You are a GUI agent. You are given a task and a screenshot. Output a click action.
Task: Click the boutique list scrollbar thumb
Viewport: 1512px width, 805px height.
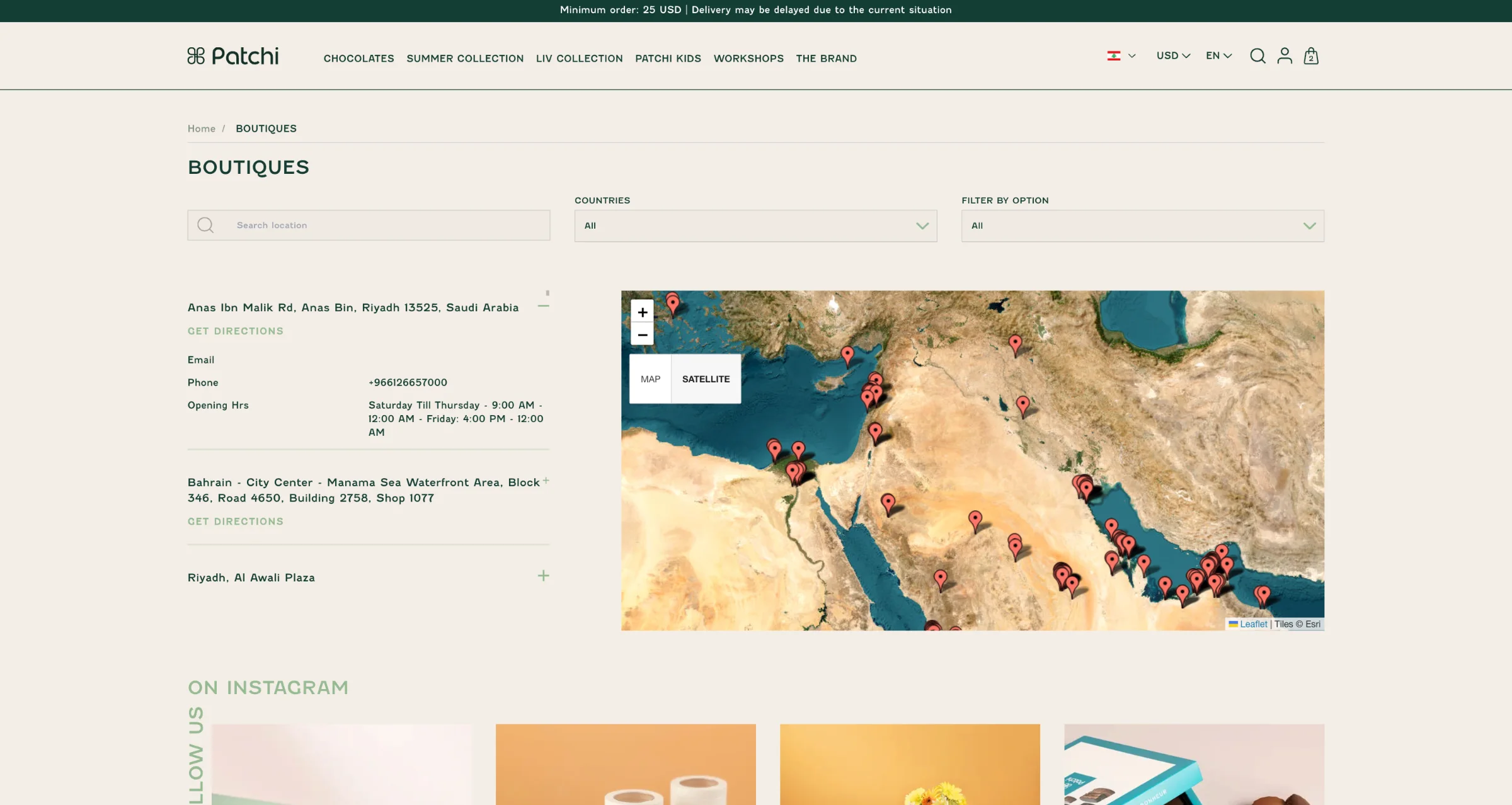pos(547,293)
